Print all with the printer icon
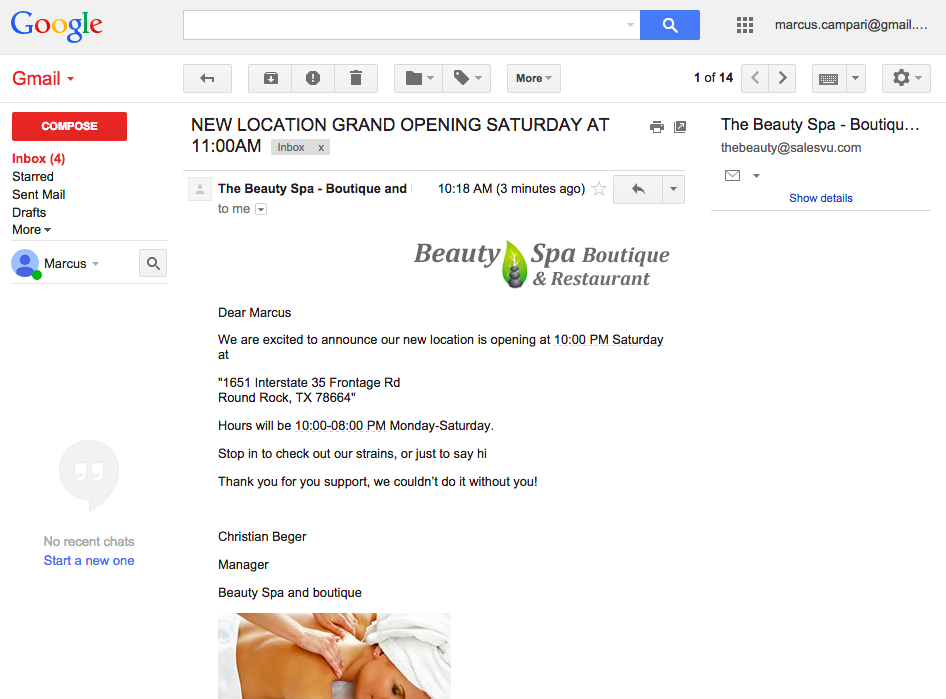This screenshot has width=946, height=699. click(657, 127)
